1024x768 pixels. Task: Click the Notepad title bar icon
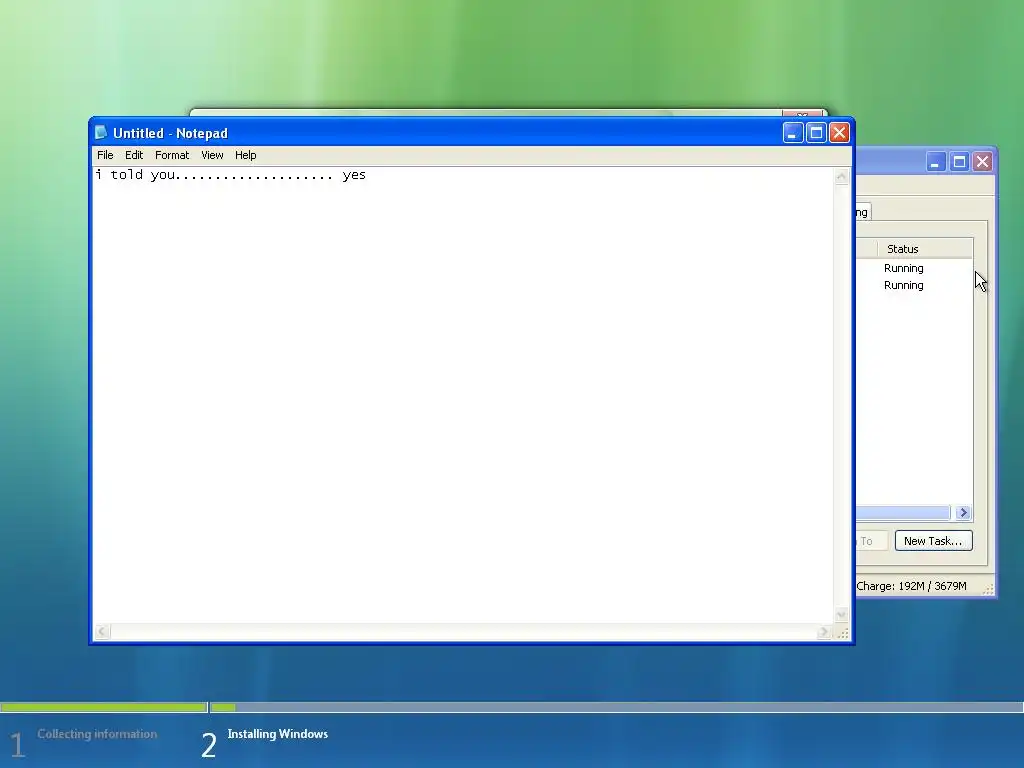(101, 133)
